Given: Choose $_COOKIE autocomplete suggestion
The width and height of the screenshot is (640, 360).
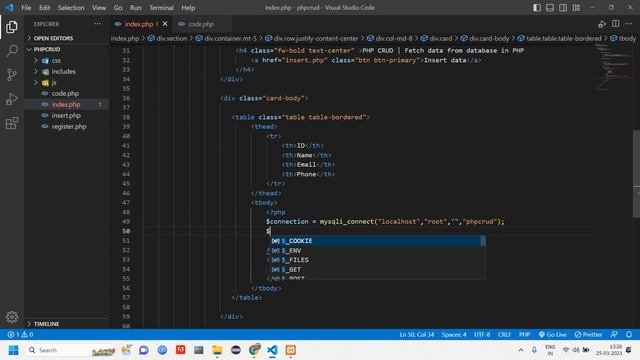Looking at the screenshot, I should (x=378, y=241).
